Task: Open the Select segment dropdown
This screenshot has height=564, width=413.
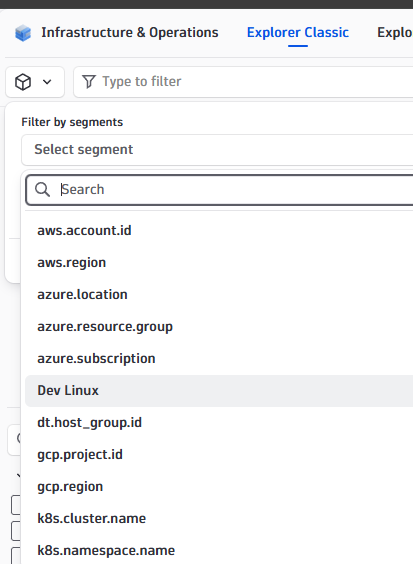Action: point(217,150)
